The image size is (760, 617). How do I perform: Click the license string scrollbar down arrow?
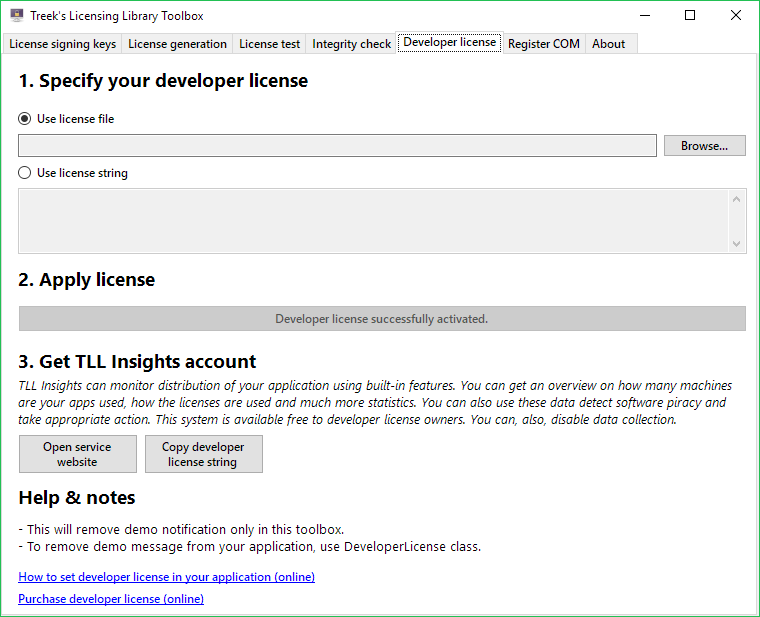coord(736,243)
